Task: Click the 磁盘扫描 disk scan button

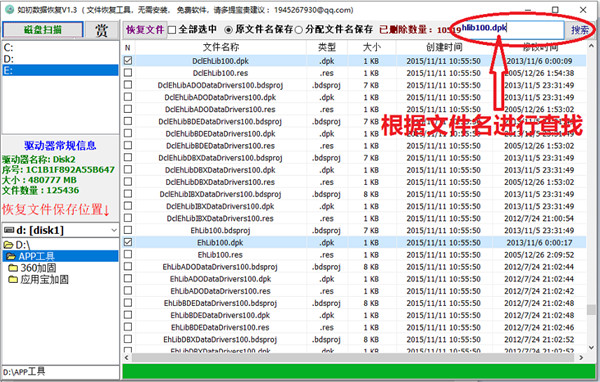Action: [x=42, y=30]
